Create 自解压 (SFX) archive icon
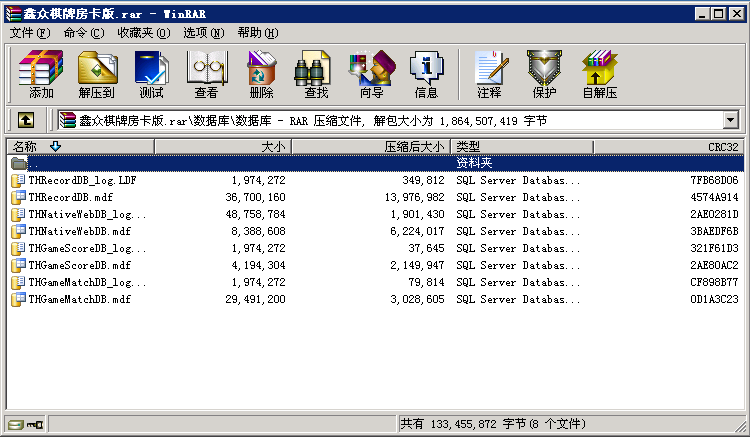Image resolution: width=750 pixels, height=437 pixels. [599, 75]
